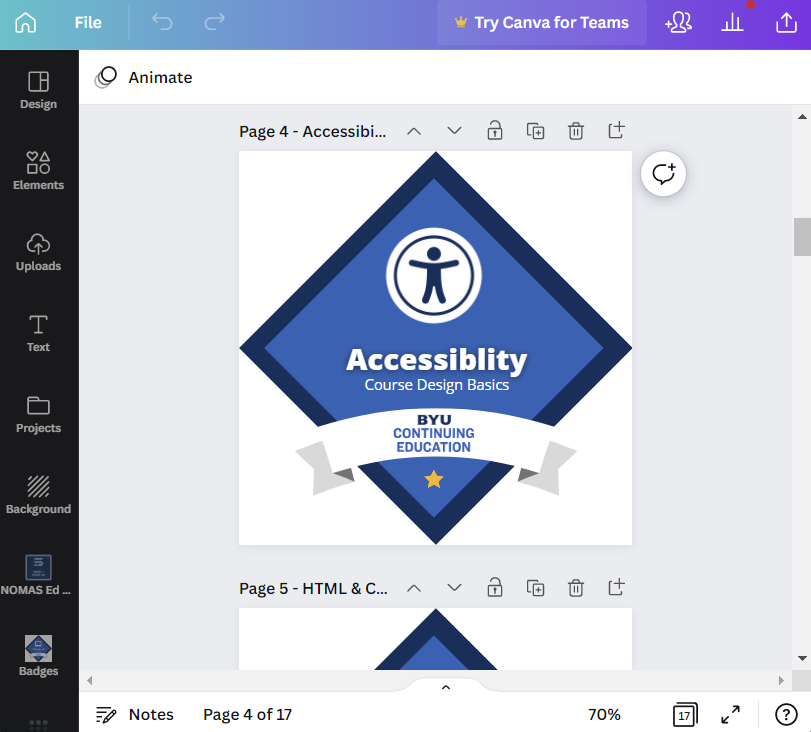Go to Canva home via house icon

25,22
